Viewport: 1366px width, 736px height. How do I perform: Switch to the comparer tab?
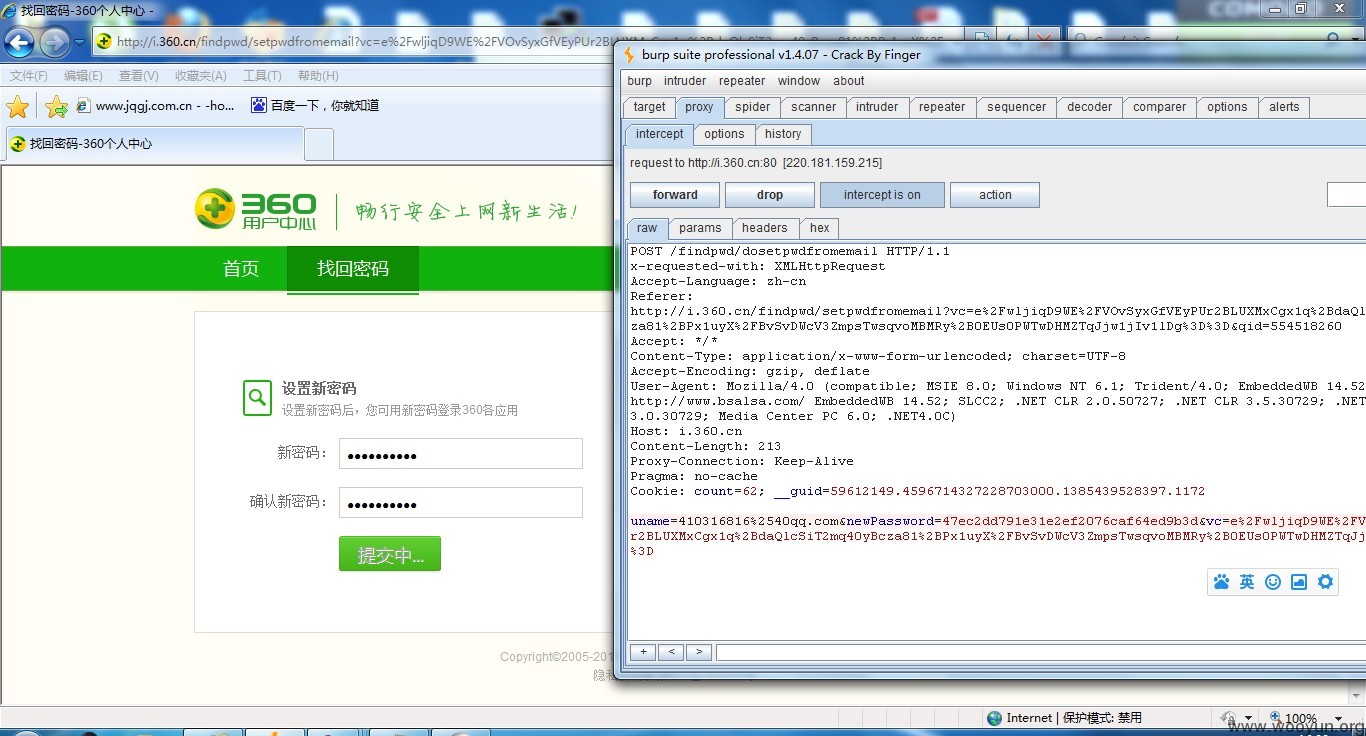[1160, 107]
